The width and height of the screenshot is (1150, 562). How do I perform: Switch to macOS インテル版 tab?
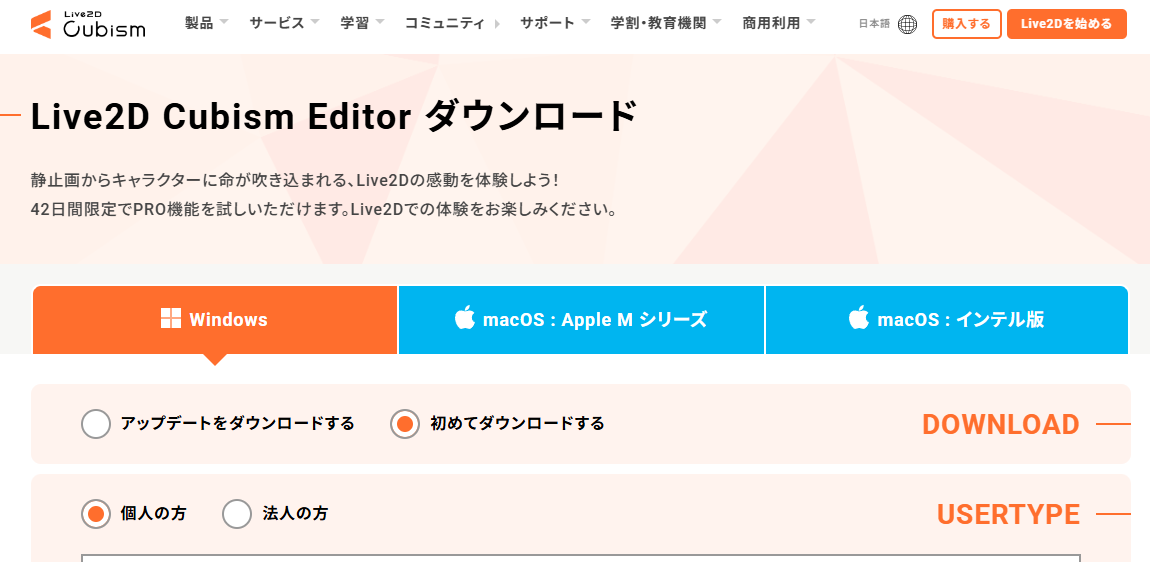point(946,320)
